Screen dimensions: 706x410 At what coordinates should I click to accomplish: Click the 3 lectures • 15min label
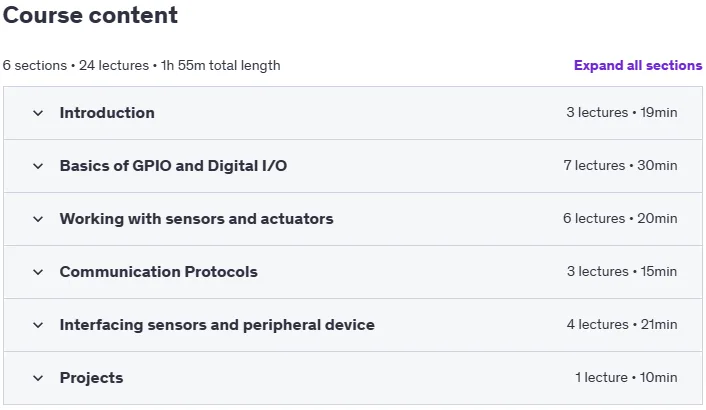tap(622, 271)
